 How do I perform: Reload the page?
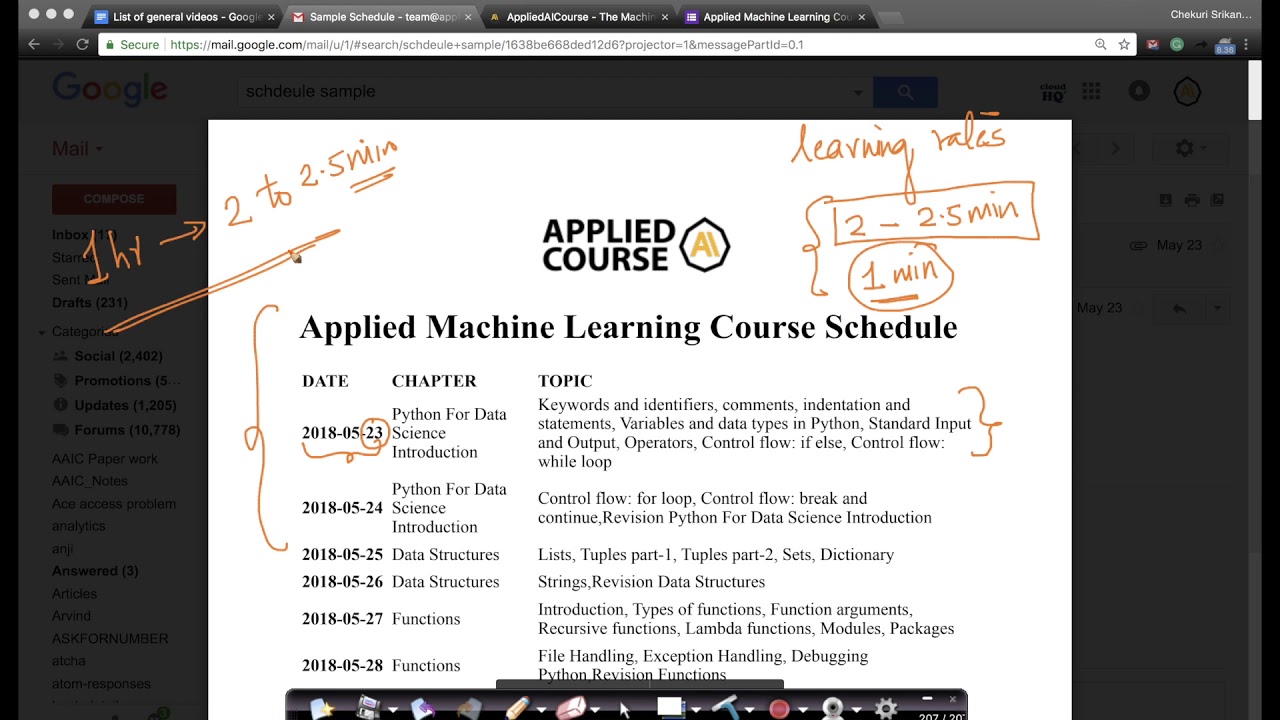(83, 44)
